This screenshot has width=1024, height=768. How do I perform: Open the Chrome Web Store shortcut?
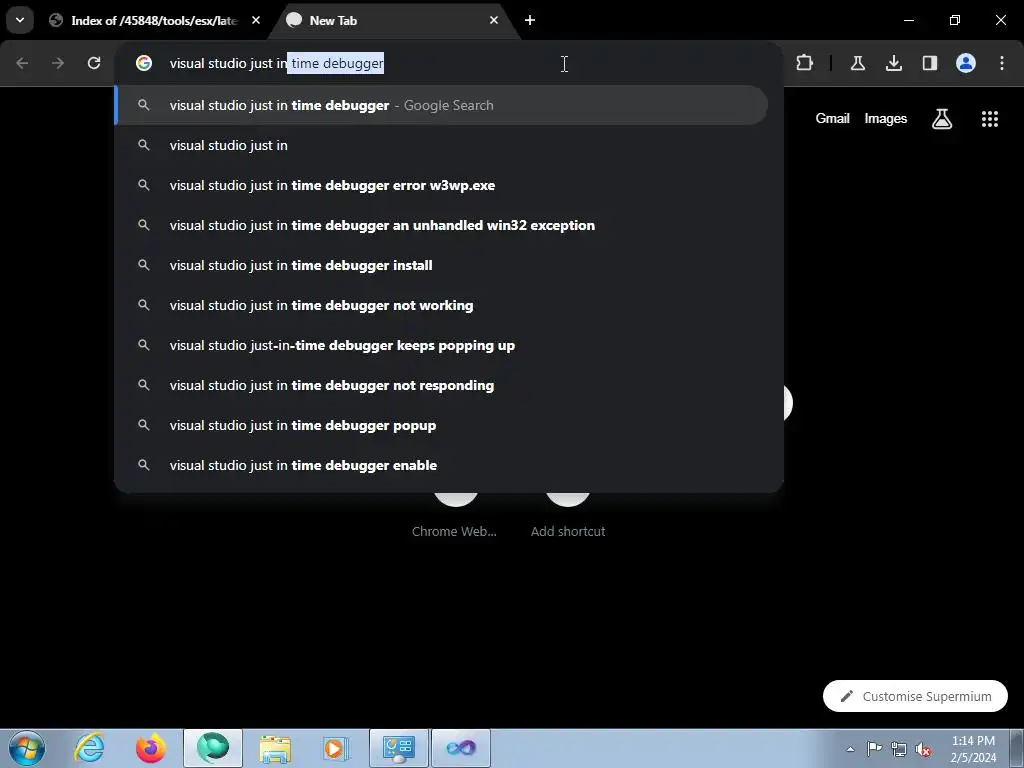pos(455,516)
